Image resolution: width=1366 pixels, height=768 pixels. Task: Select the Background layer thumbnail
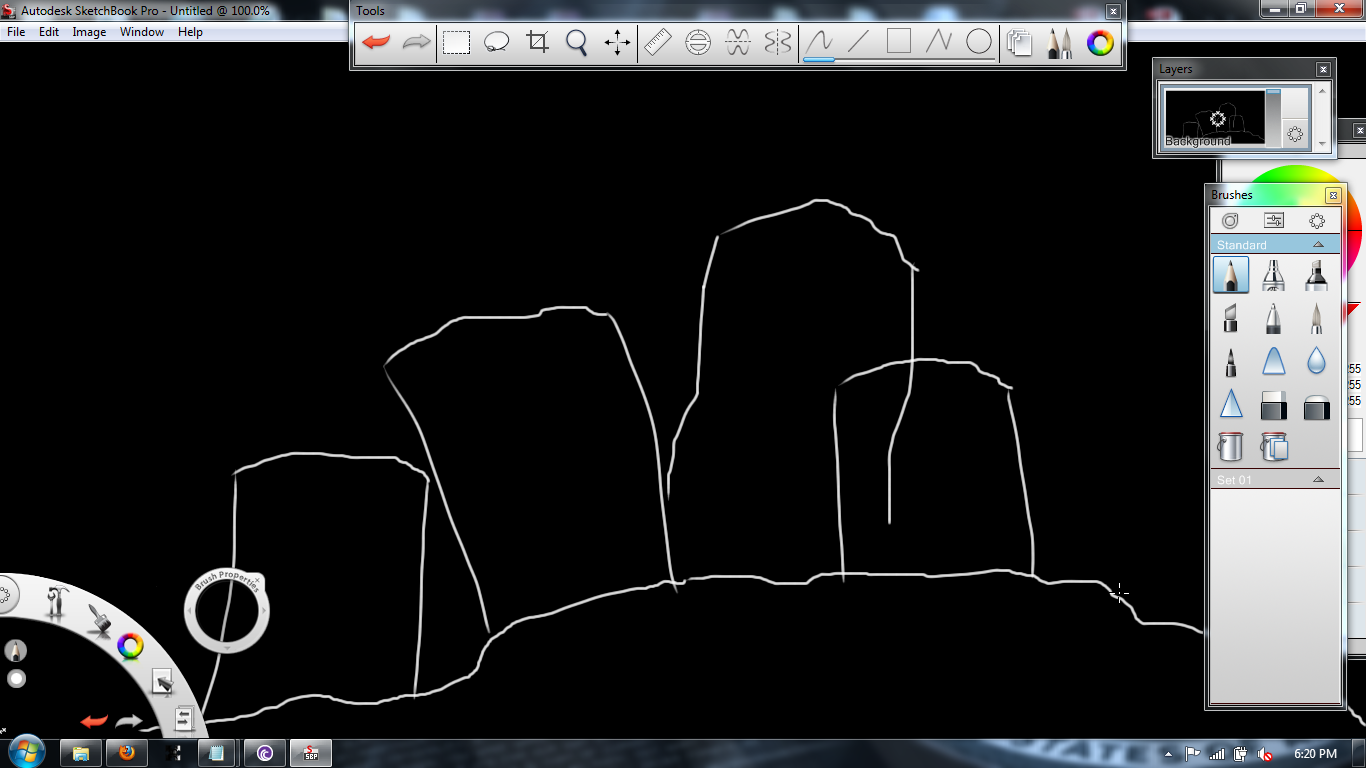(x=1215, y=119)
